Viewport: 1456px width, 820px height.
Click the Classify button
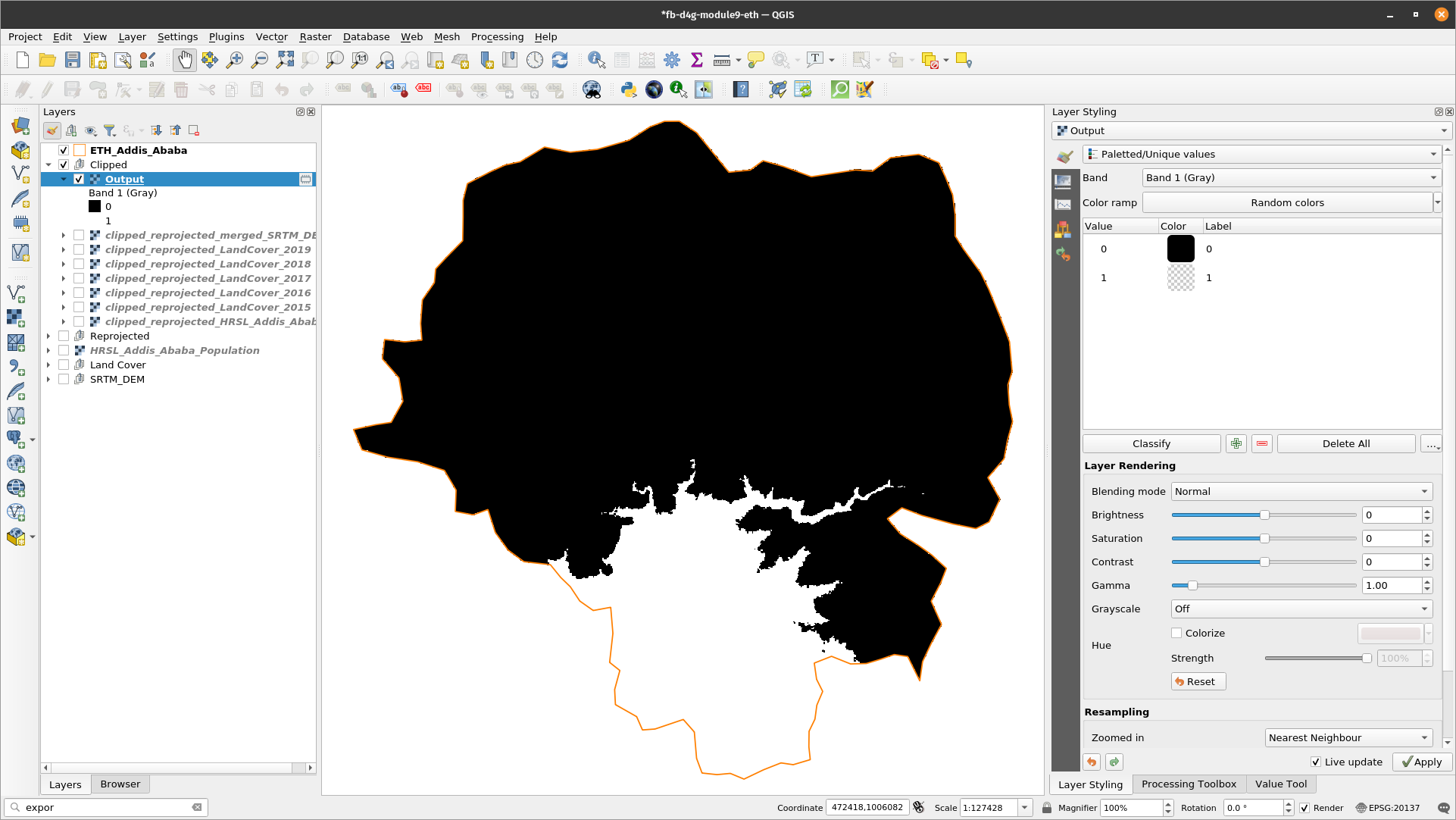pos(1151,444)
